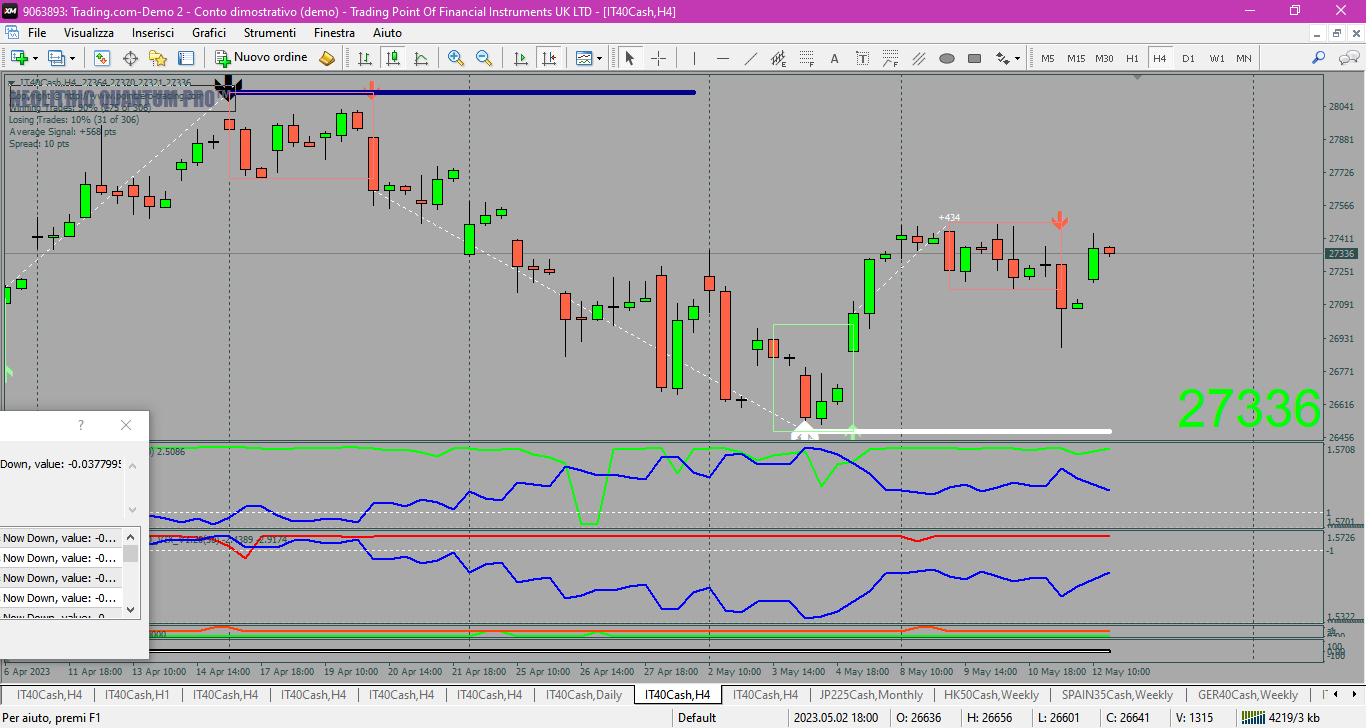The width and height of the screenshot is (1366, 728).
Task: Open the Data Window crosshair-target icon
Action: [x=130, y=58]
